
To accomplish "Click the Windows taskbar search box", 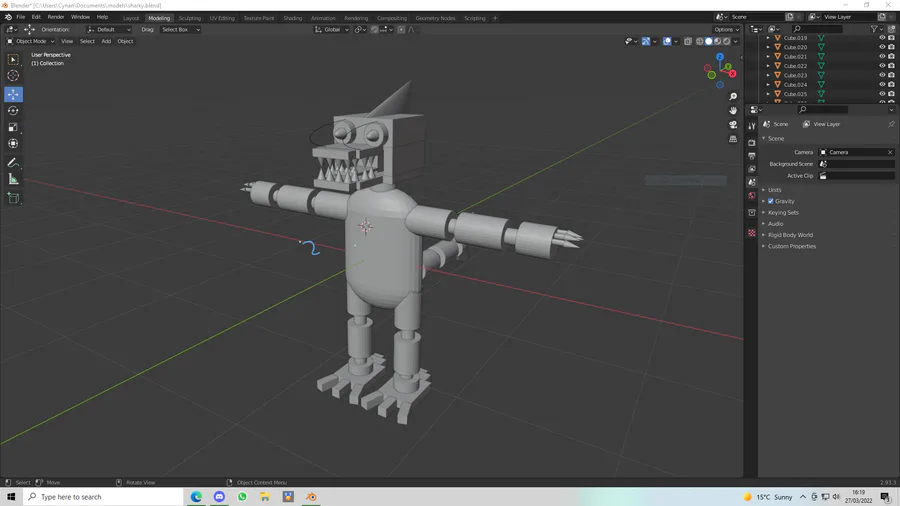I will coord(103,497).
